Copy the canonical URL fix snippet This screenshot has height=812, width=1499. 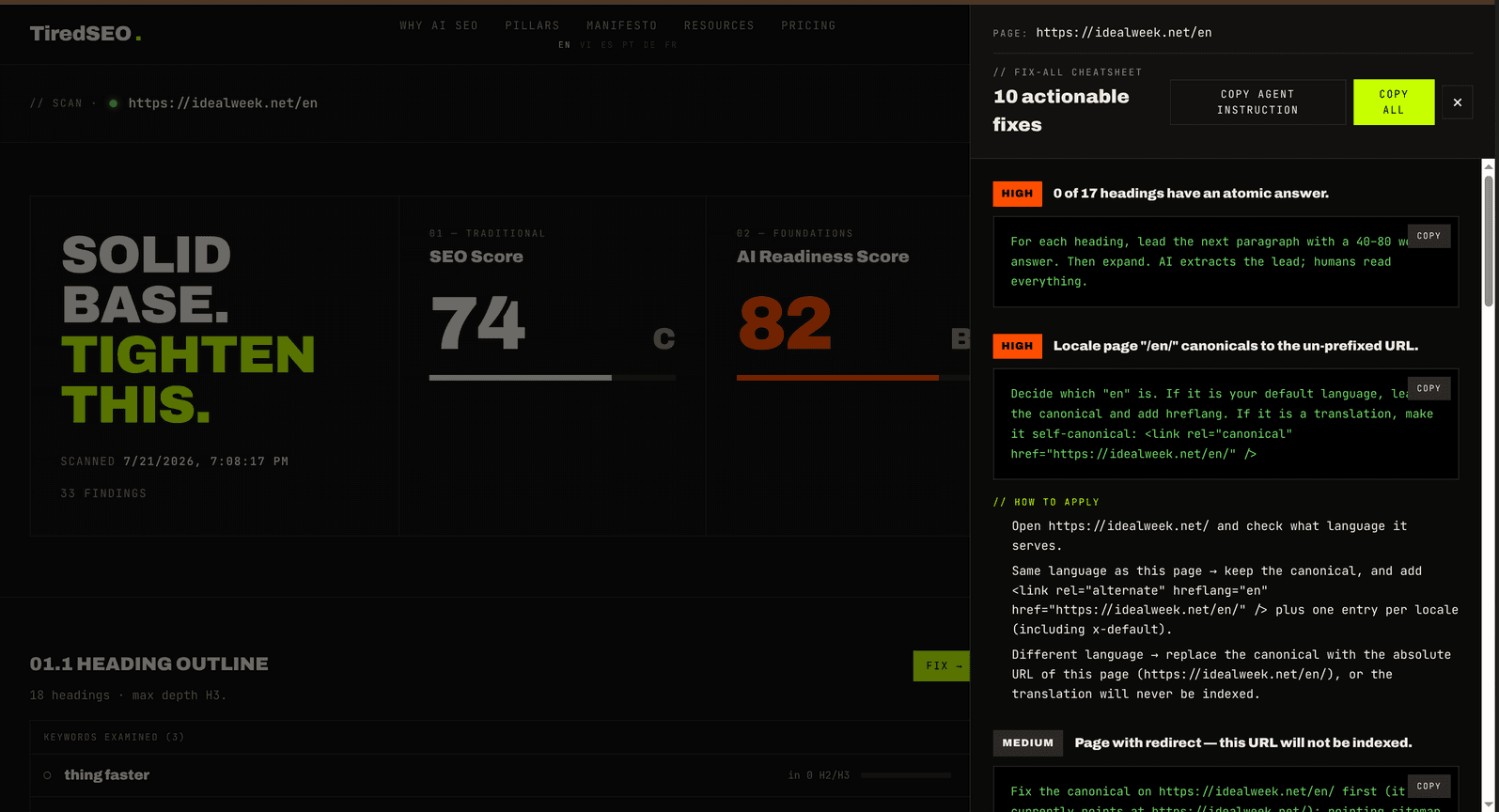click(x=1429, y=388)
